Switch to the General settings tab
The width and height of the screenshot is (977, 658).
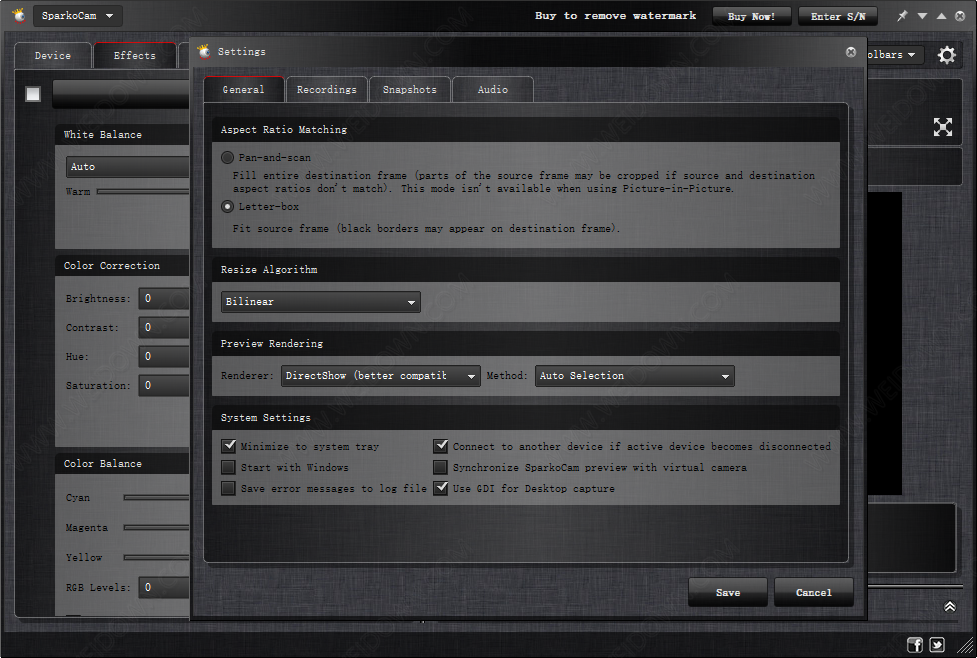pyautogui.click(x=244, y=90)
